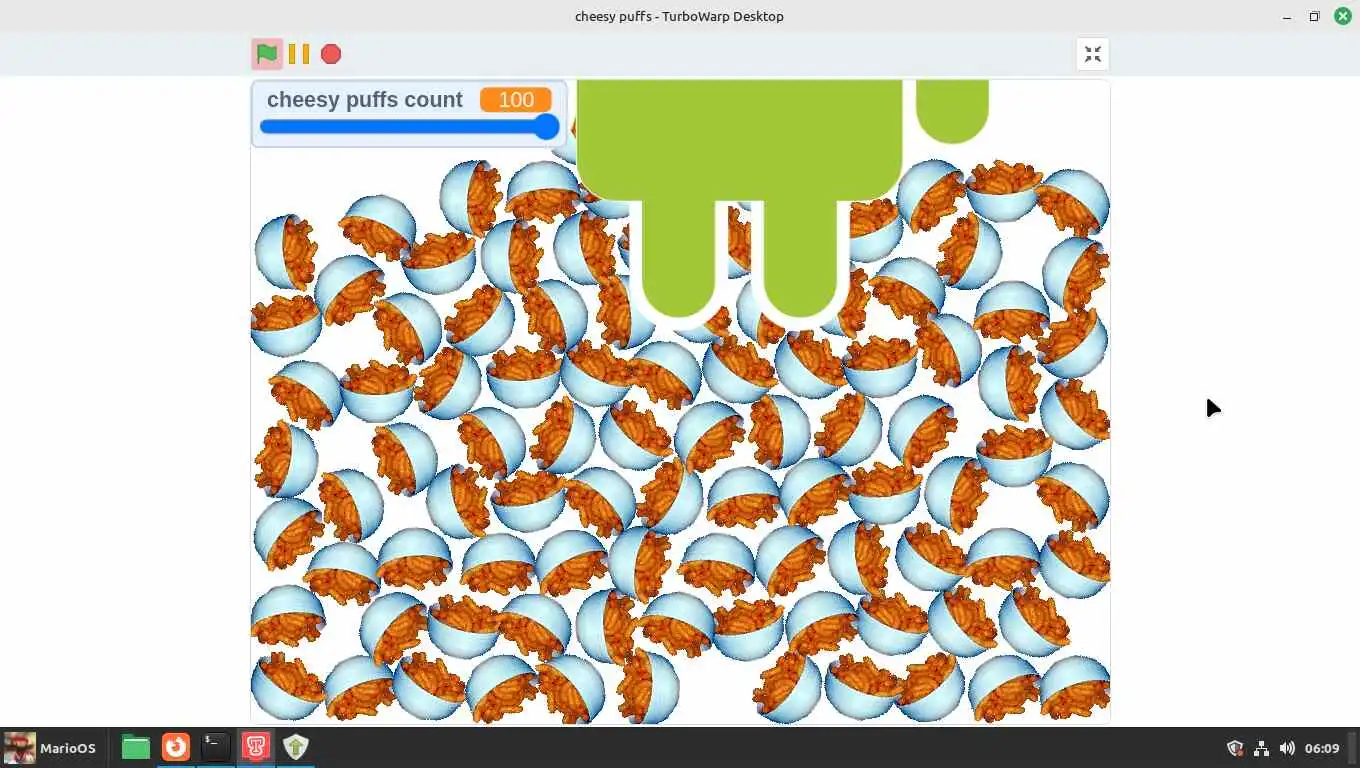Click the green flag to start project
Screen dimensions: 1360x768
coord(266,54)
